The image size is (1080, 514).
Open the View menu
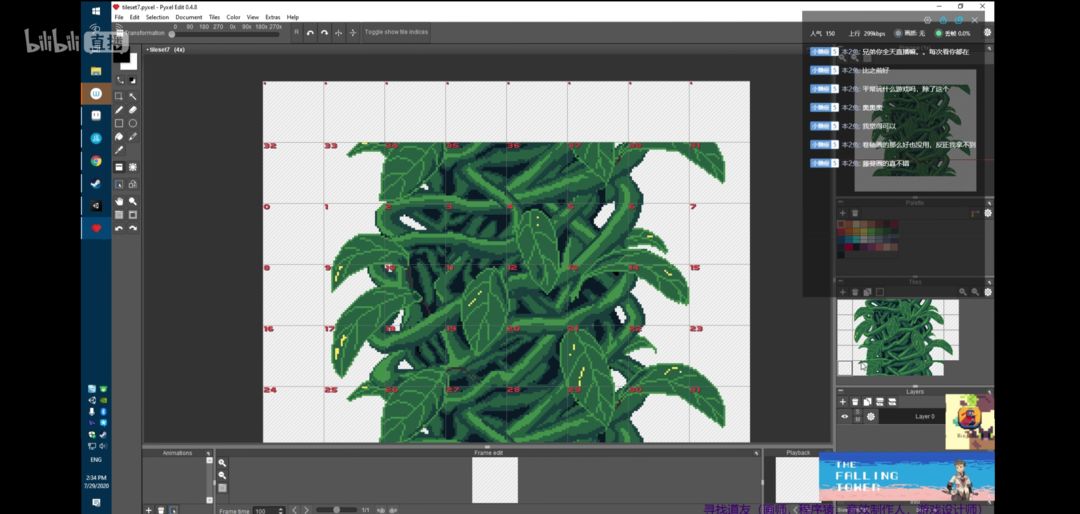(x=253, y=17)
